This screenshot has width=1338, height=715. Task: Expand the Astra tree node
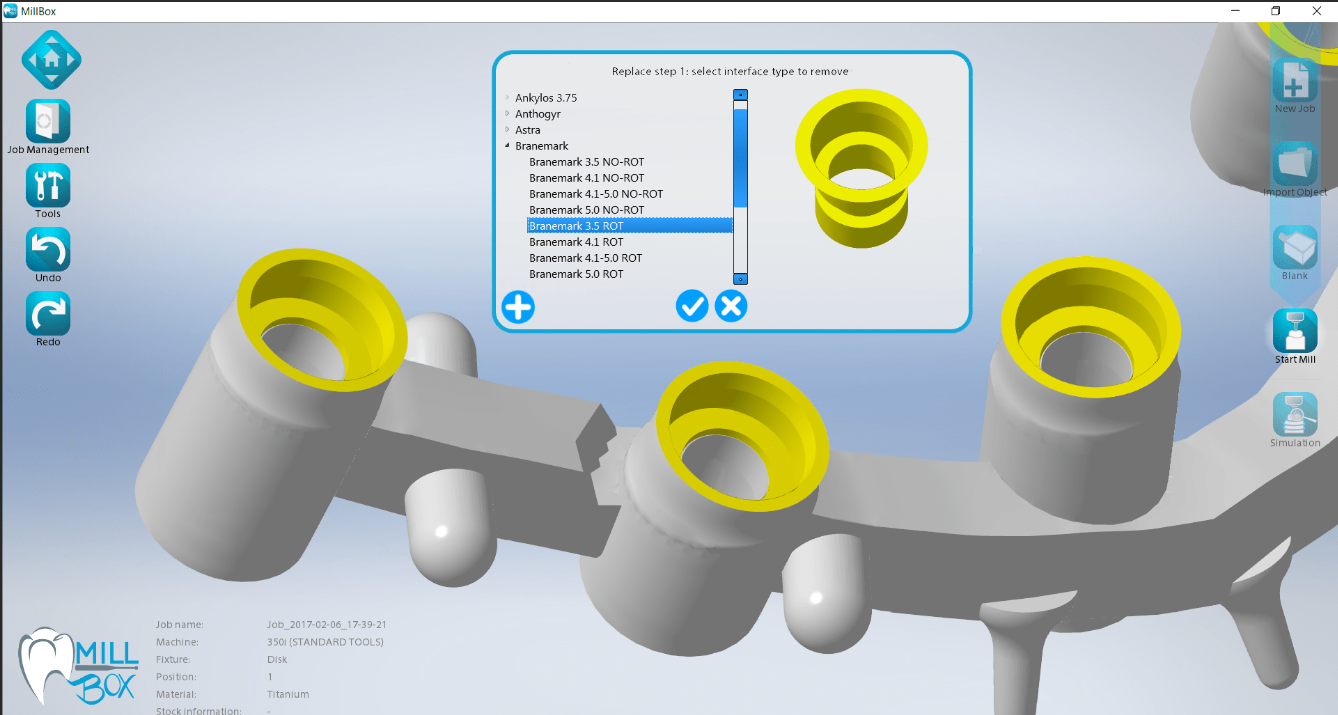point(508,130)
